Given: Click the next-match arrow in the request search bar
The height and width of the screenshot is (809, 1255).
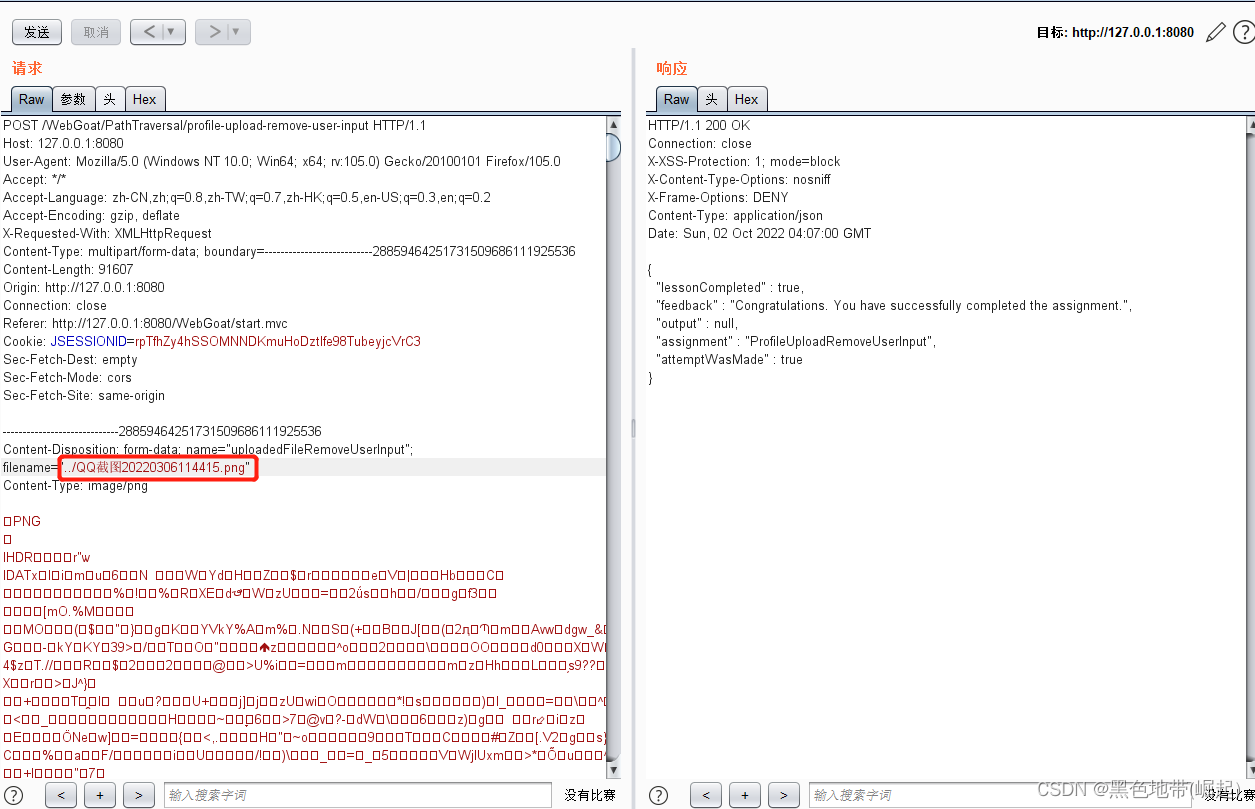Looking at the screenshot, I should click(138, 794).
